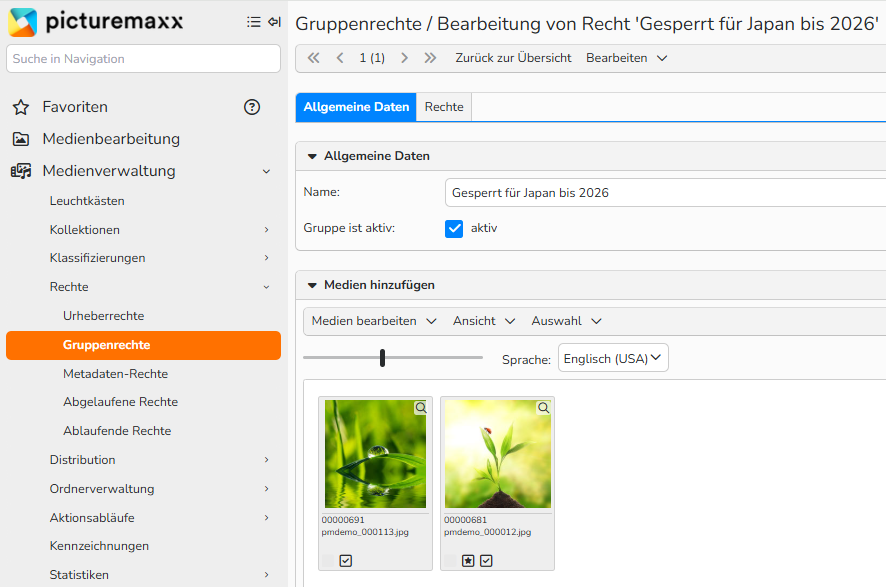Click the picturemaxx logo
886x587 pixels.
point(95,21)
